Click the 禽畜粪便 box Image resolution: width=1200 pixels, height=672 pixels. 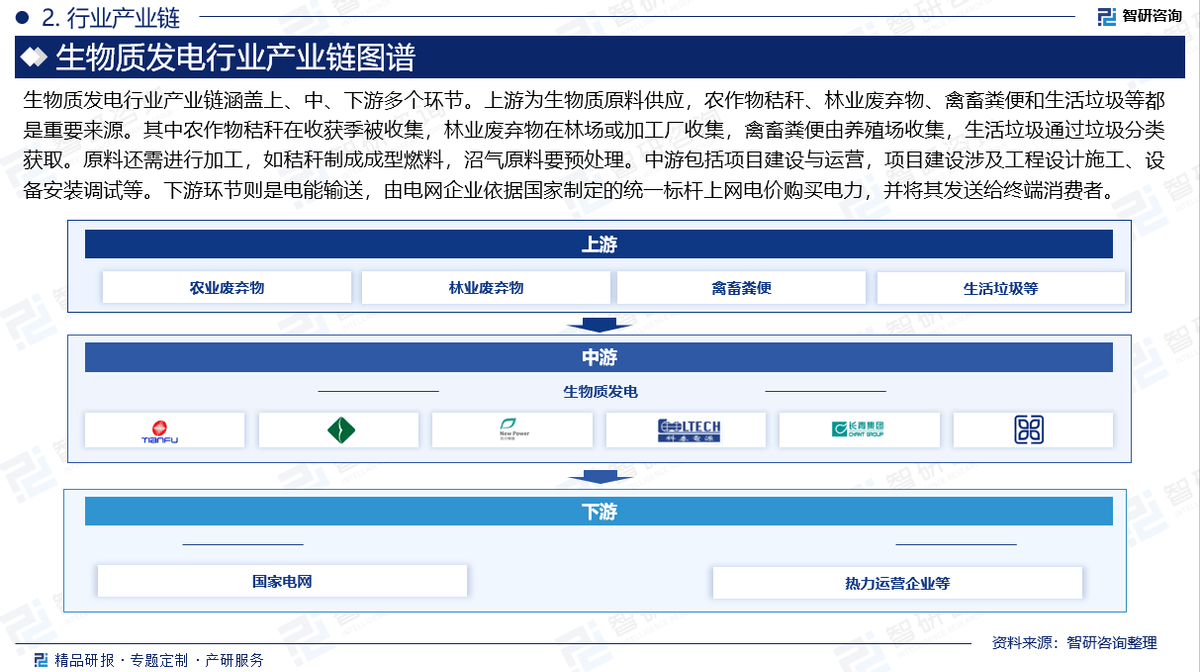(741, 288)
